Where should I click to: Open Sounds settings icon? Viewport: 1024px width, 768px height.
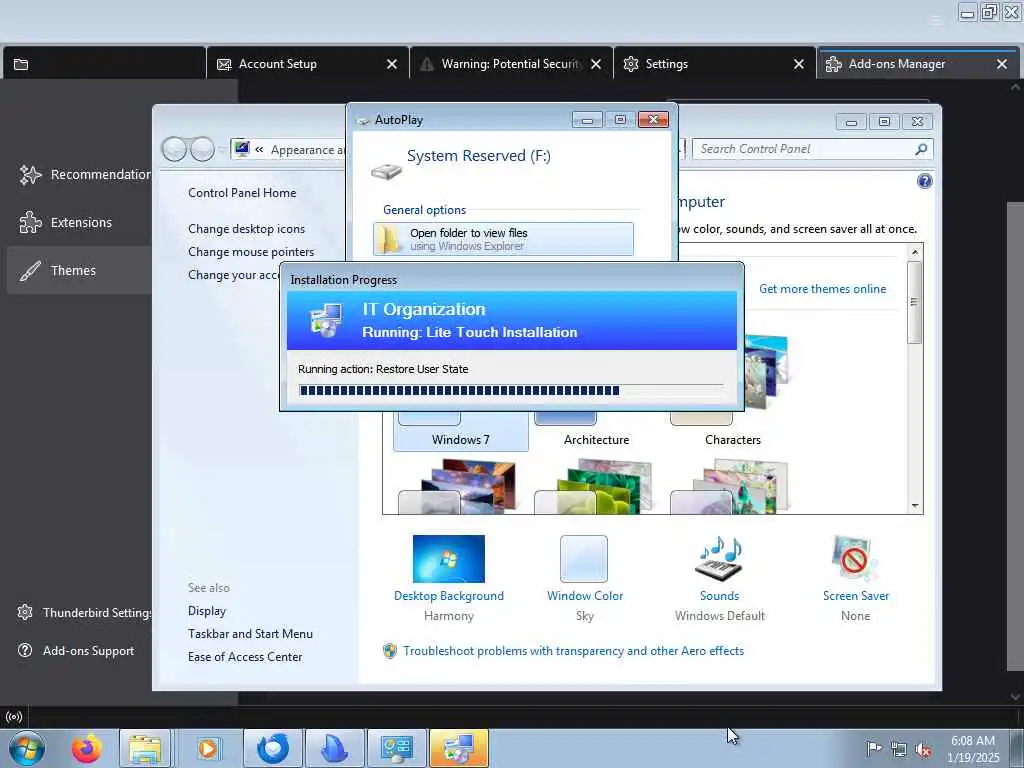tap(719, 559)
